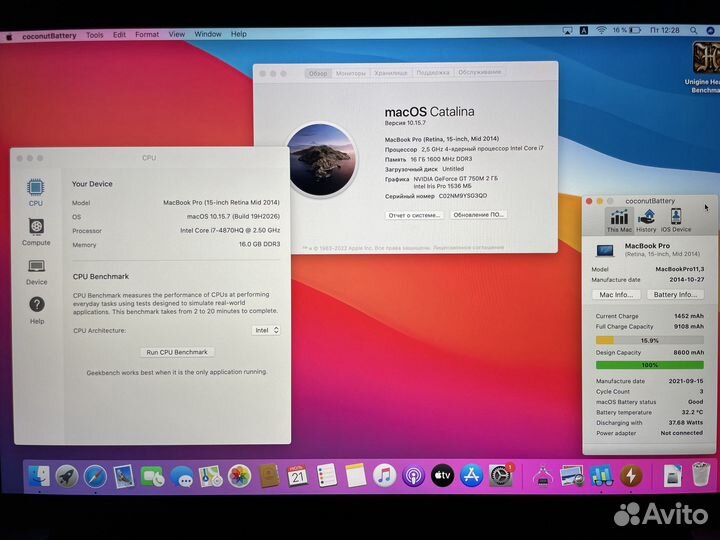The image size is (720, 540).
Task: Open the Help menu in menu bar
Action: coord(238,34)
